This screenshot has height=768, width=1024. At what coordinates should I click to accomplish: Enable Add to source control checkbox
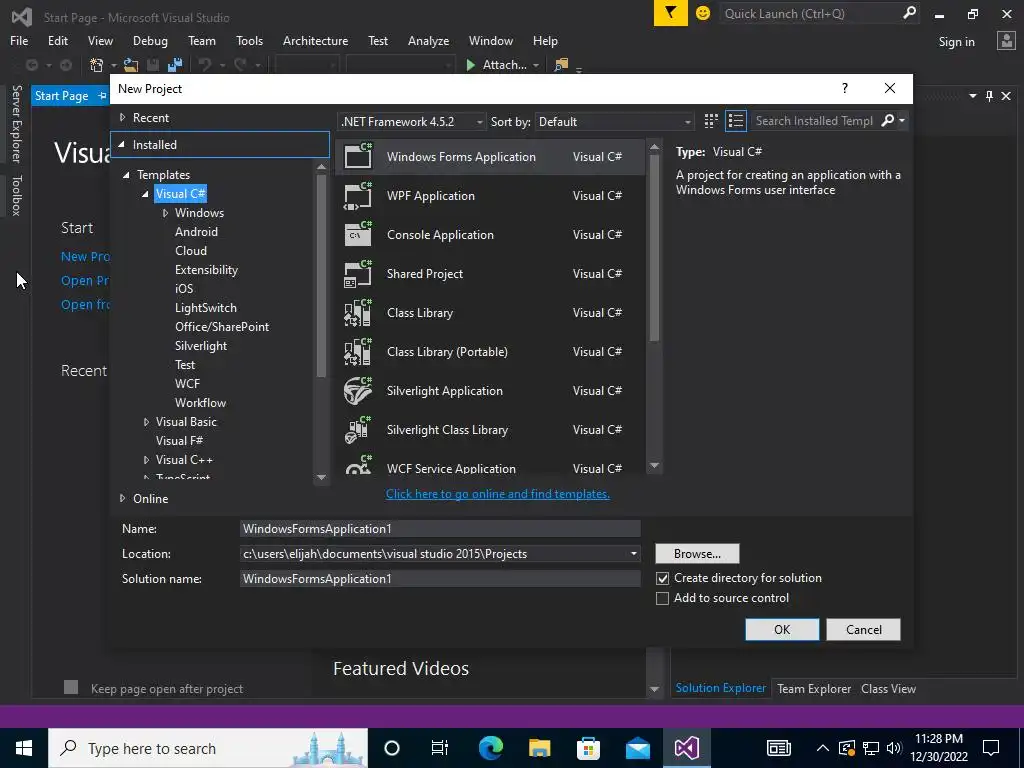662,598
